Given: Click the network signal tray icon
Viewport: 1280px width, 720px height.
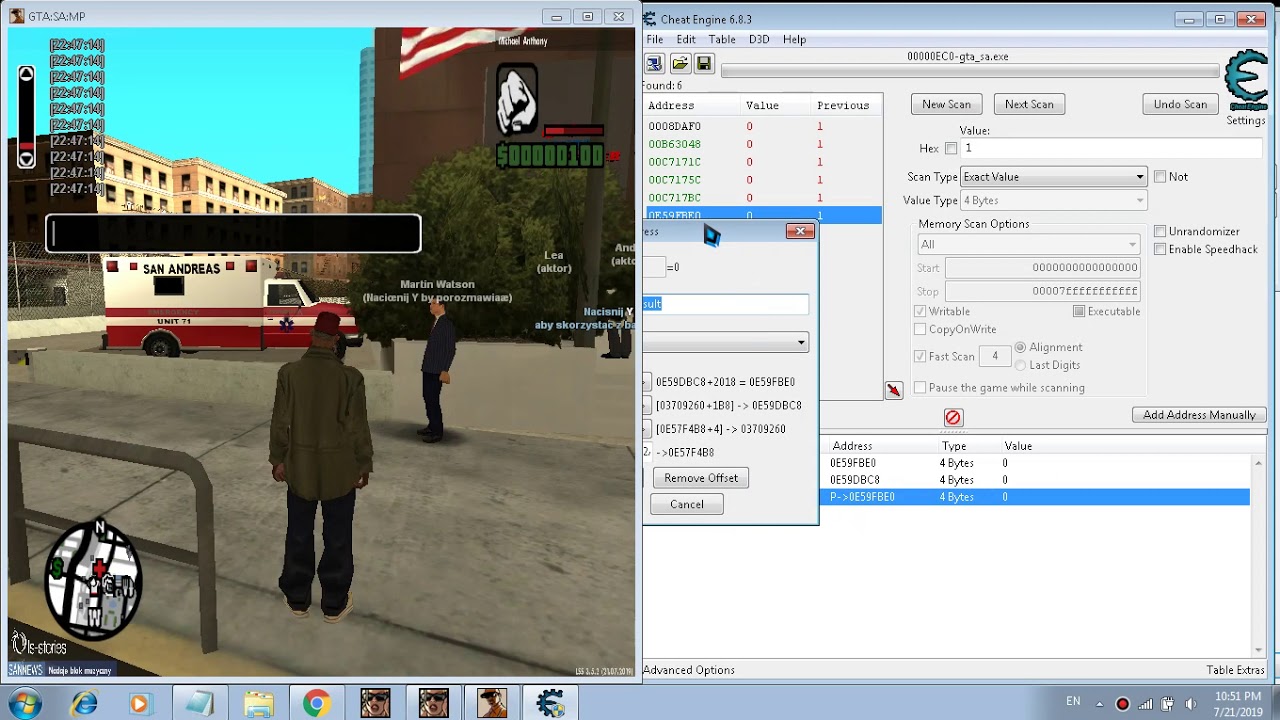Looking at the screenshot, I should [x=1145, y=704].
